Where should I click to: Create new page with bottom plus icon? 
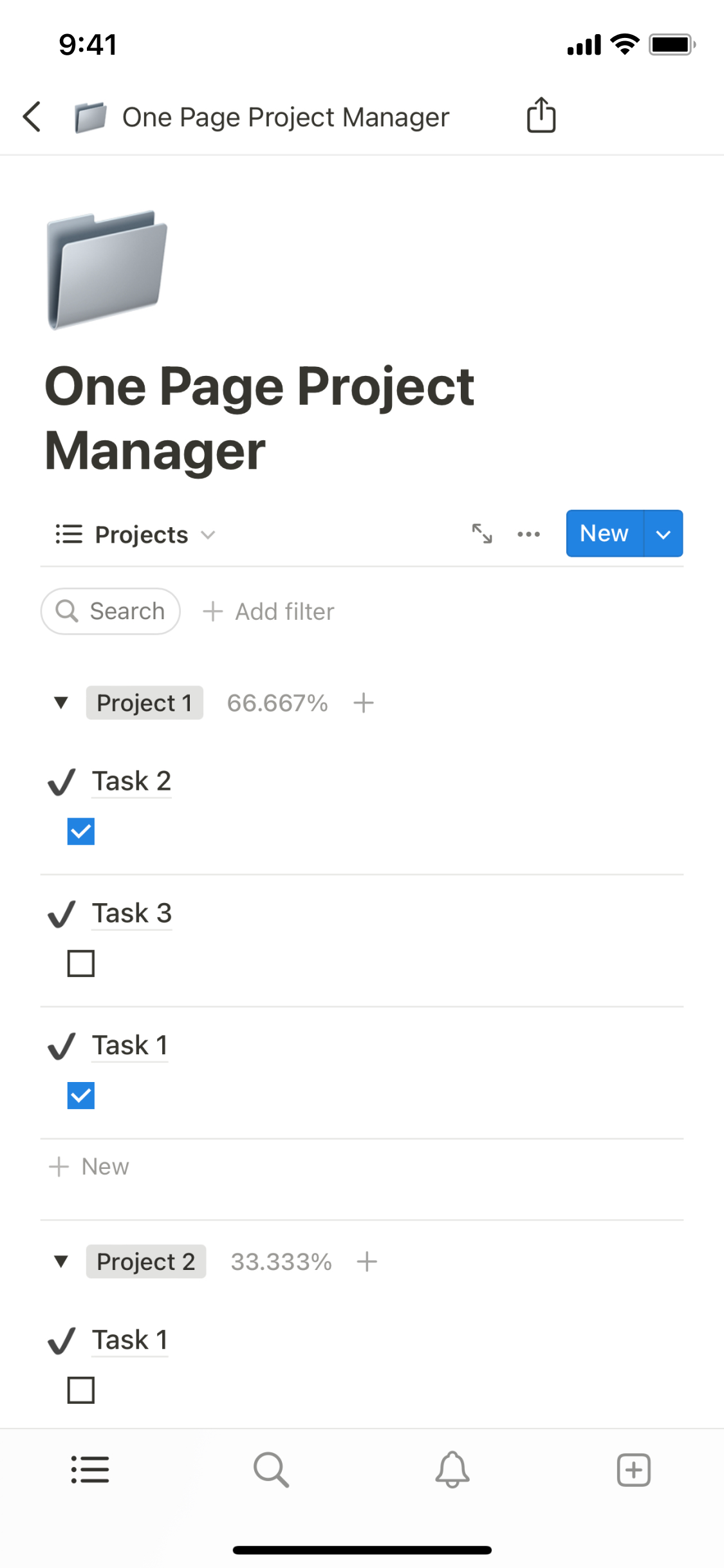[x=633, y=1470]
